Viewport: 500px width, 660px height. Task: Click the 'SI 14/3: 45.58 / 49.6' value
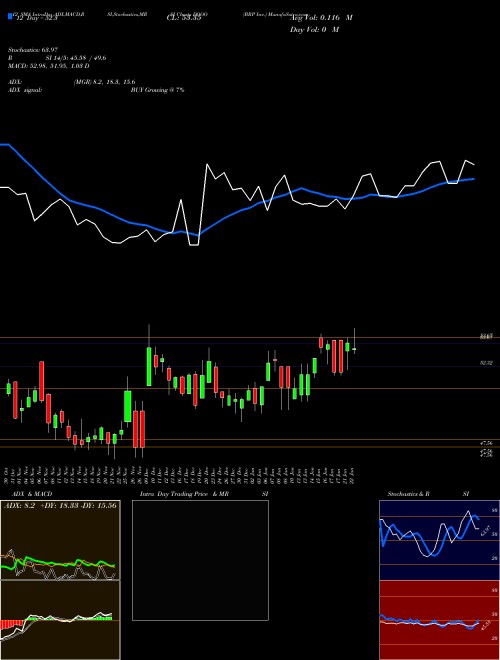76,58
